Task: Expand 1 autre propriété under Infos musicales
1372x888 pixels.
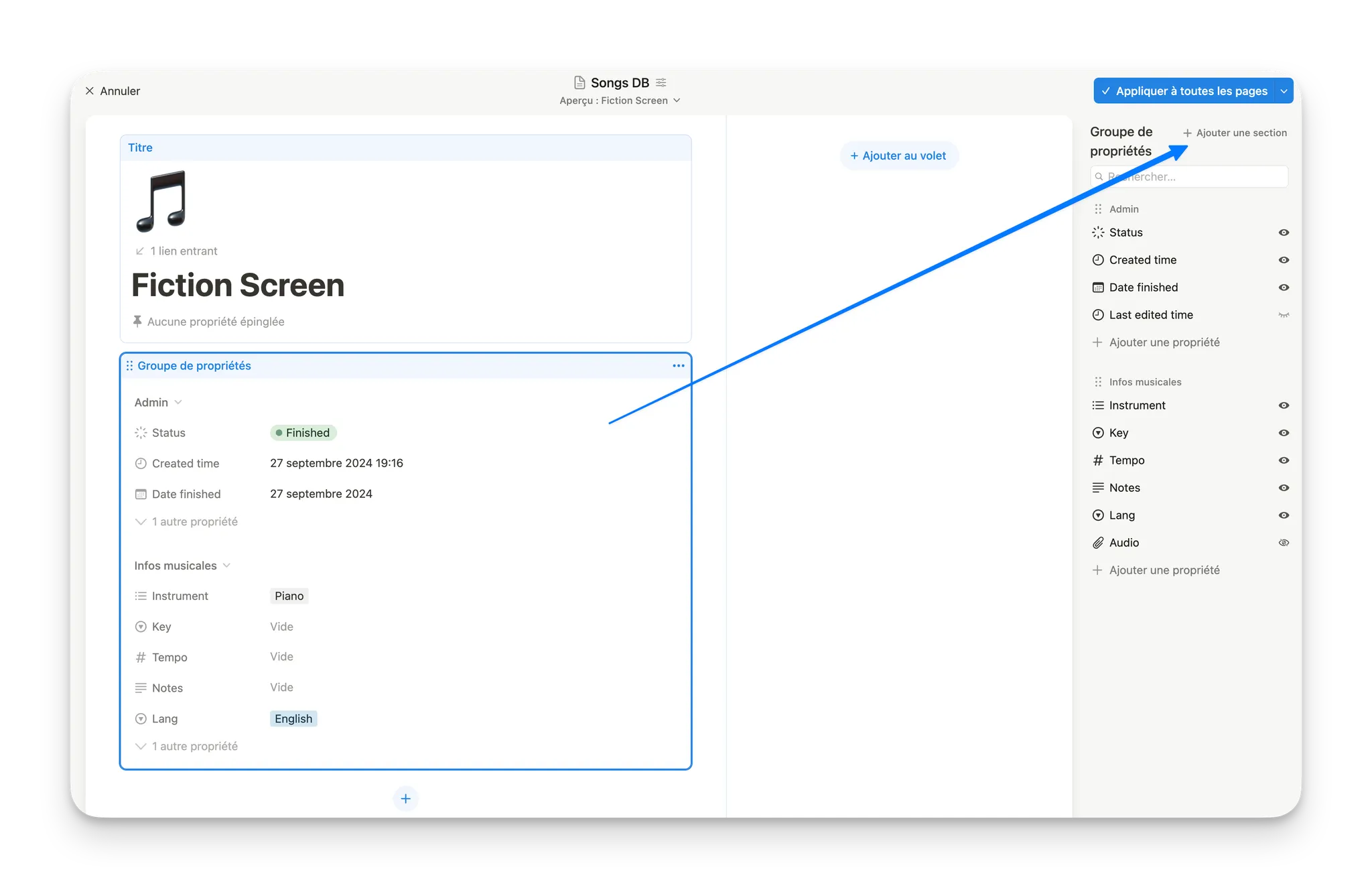Action: [188, 746]
